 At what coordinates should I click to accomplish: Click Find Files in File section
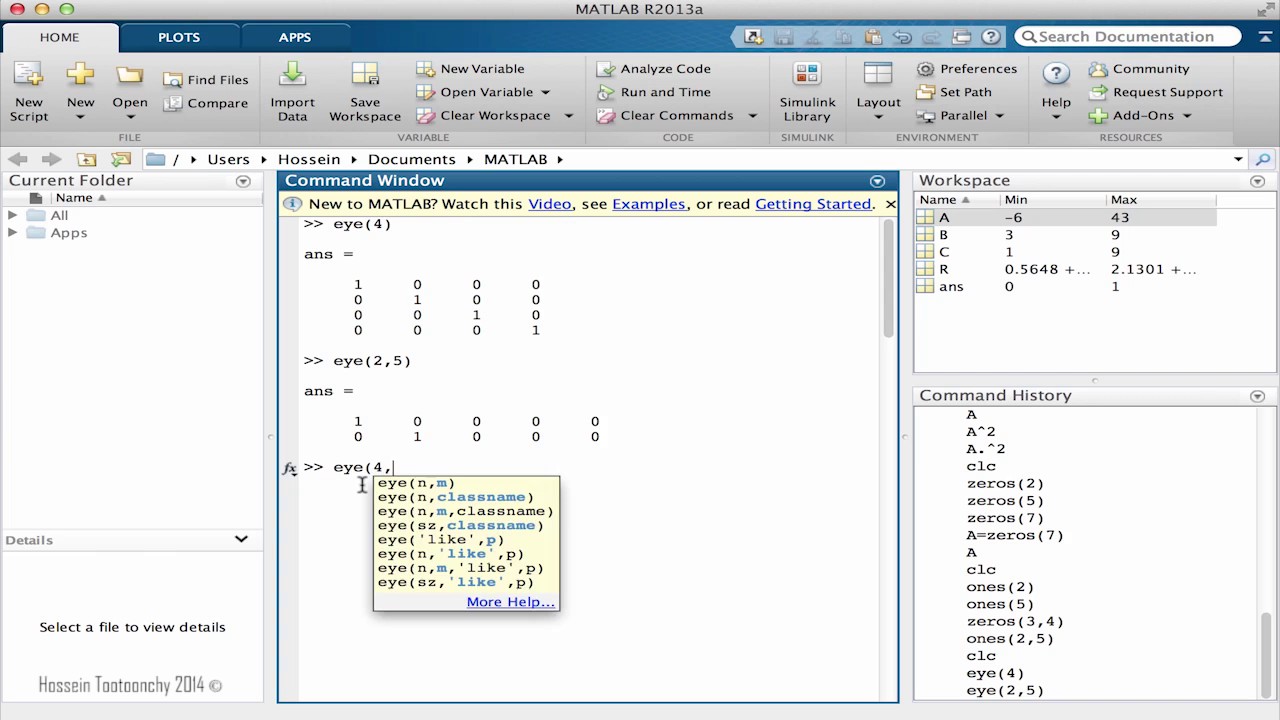click(x=206, y=80)
